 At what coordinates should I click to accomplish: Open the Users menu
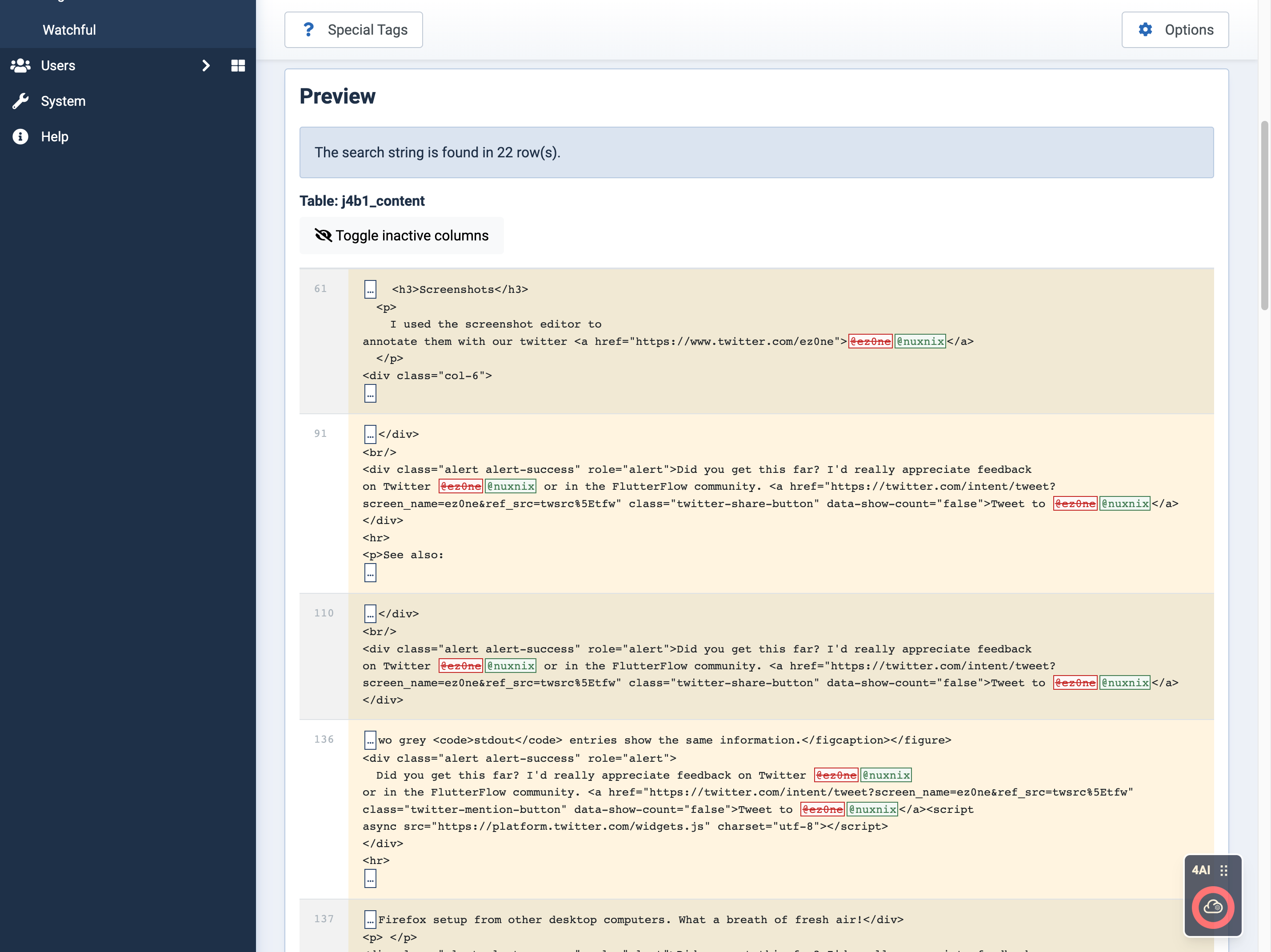[x=57, y=65]
